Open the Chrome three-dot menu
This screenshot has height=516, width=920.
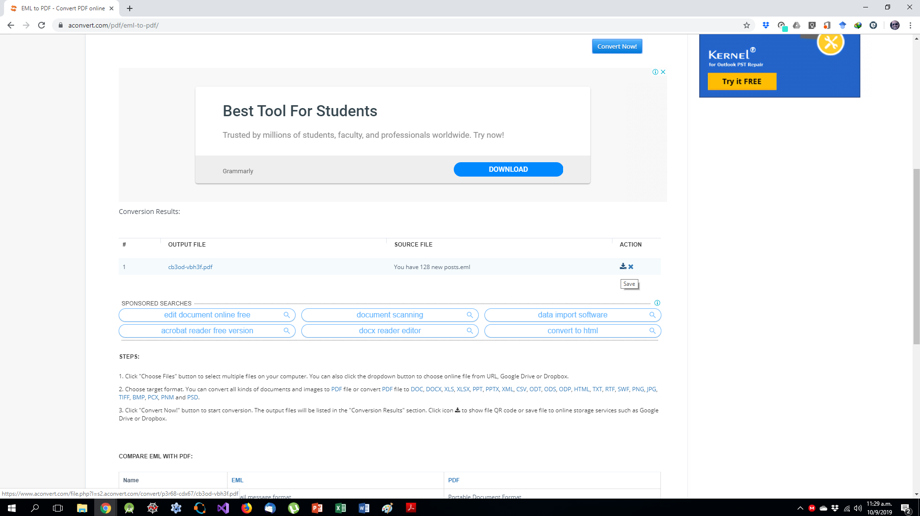[x=910, y=25]
